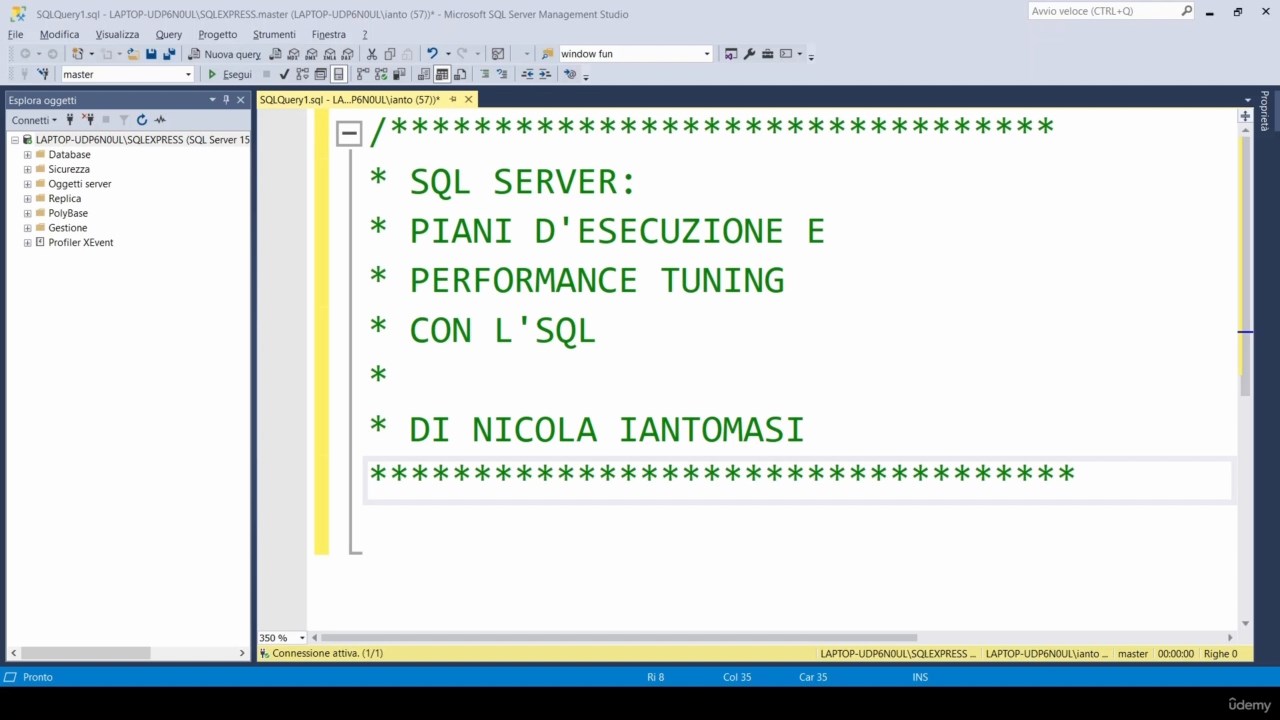Open the Strumenti menu
Screen dimensions: 1280x720
click(x=274, y=34)
